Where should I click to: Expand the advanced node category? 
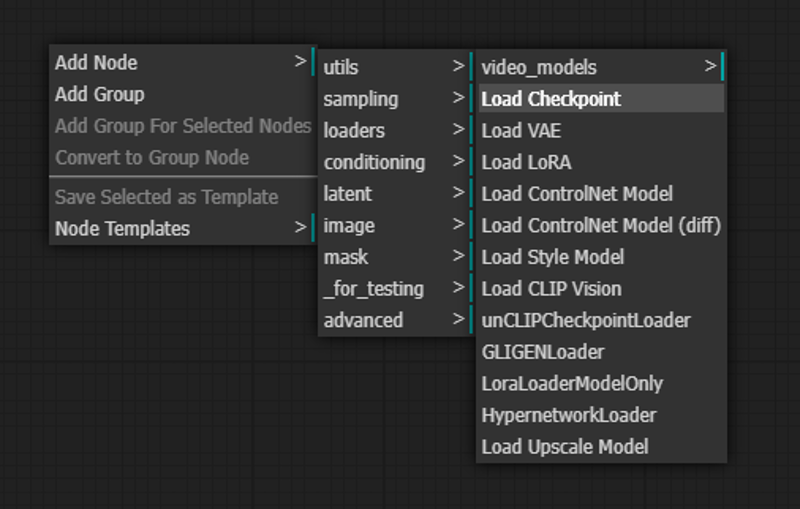coord(396,320)
